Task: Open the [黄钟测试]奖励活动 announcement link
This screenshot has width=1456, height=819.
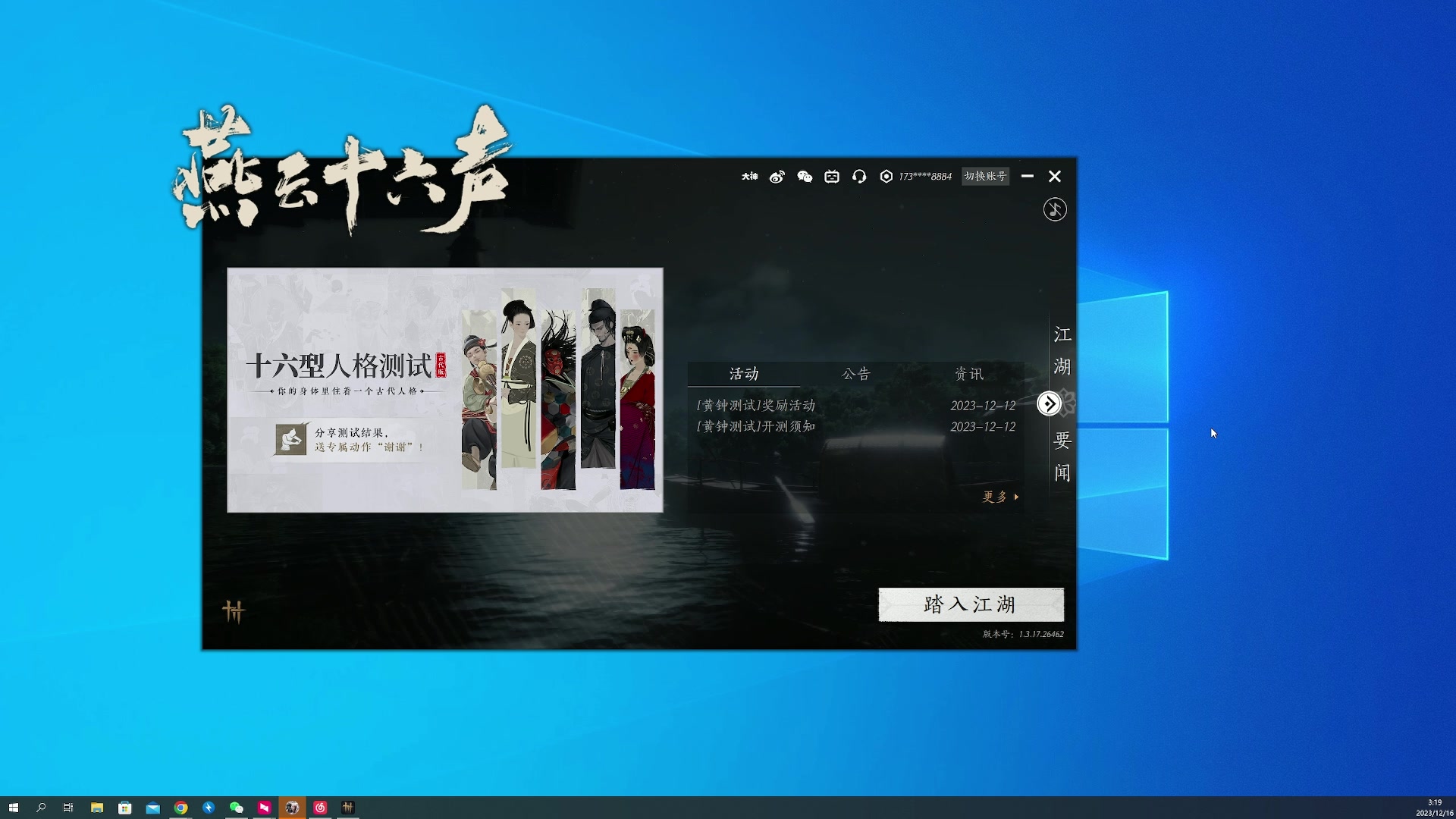Action: (x=755, y=405)
